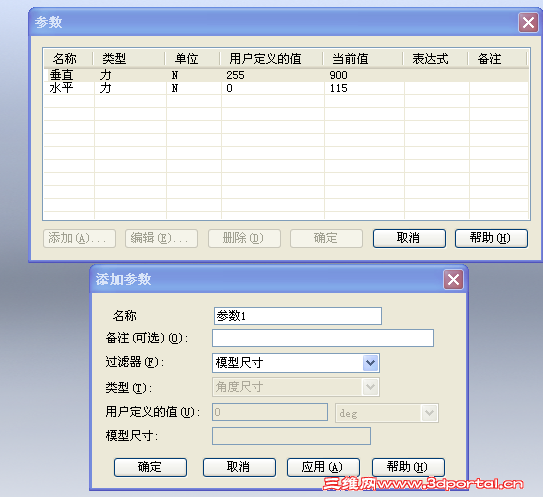The image size is (543, 497).
Task: Cancel the 添加参数 dialog
Action: [x=239, y=467]
